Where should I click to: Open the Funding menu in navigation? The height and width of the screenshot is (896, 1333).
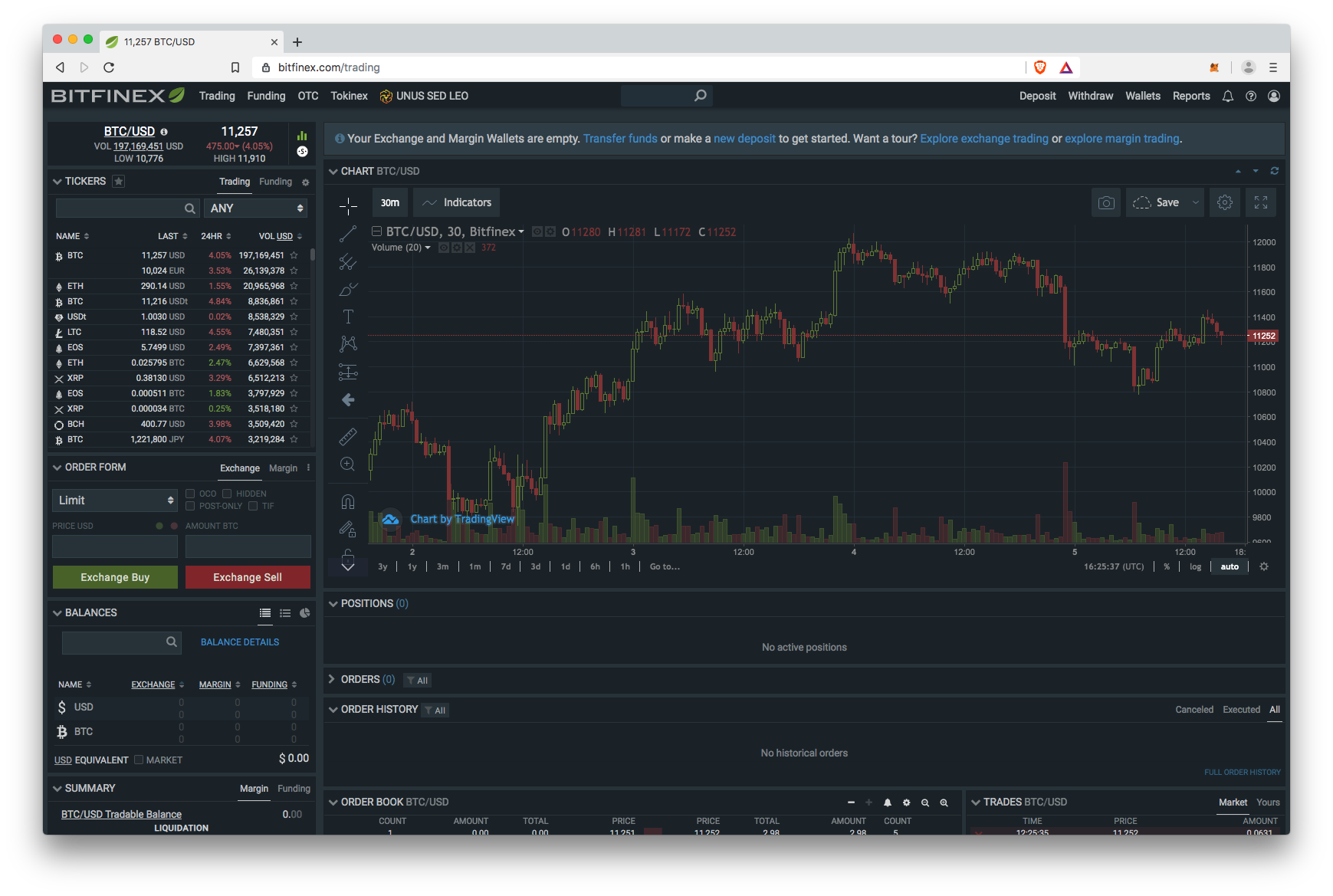(266, 96)
